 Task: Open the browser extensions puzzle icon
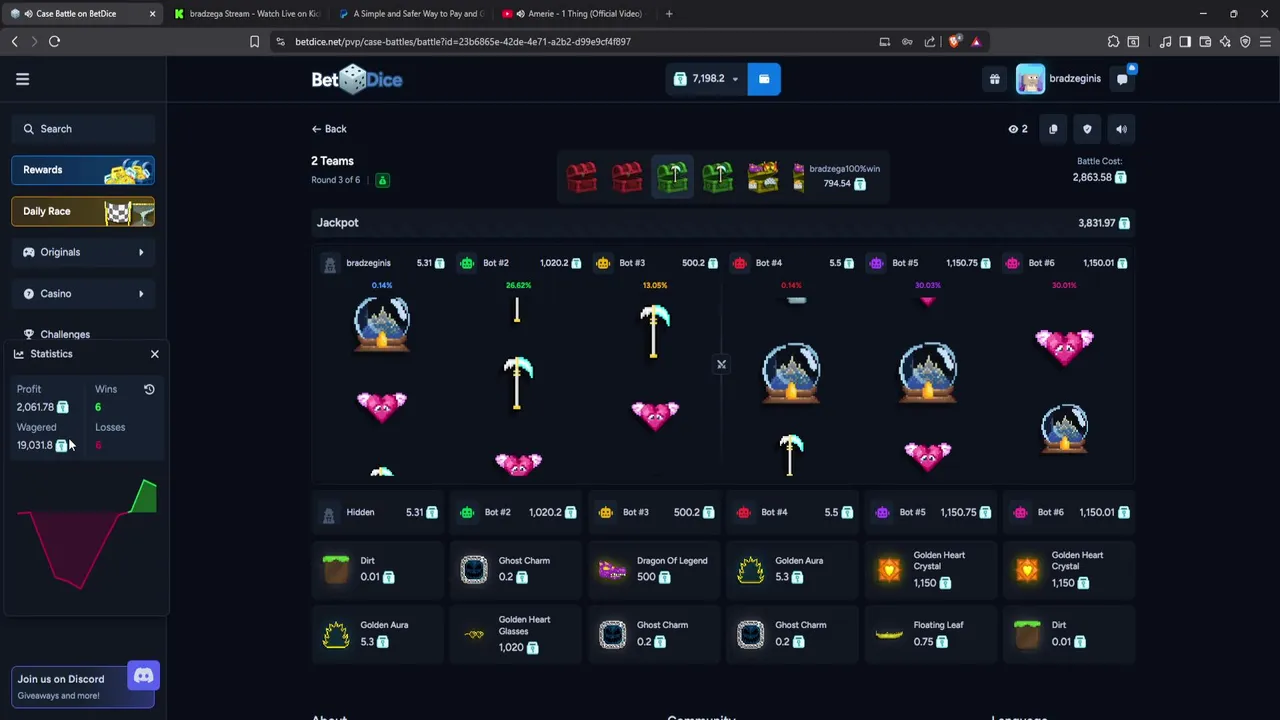tap(1113, 42)
